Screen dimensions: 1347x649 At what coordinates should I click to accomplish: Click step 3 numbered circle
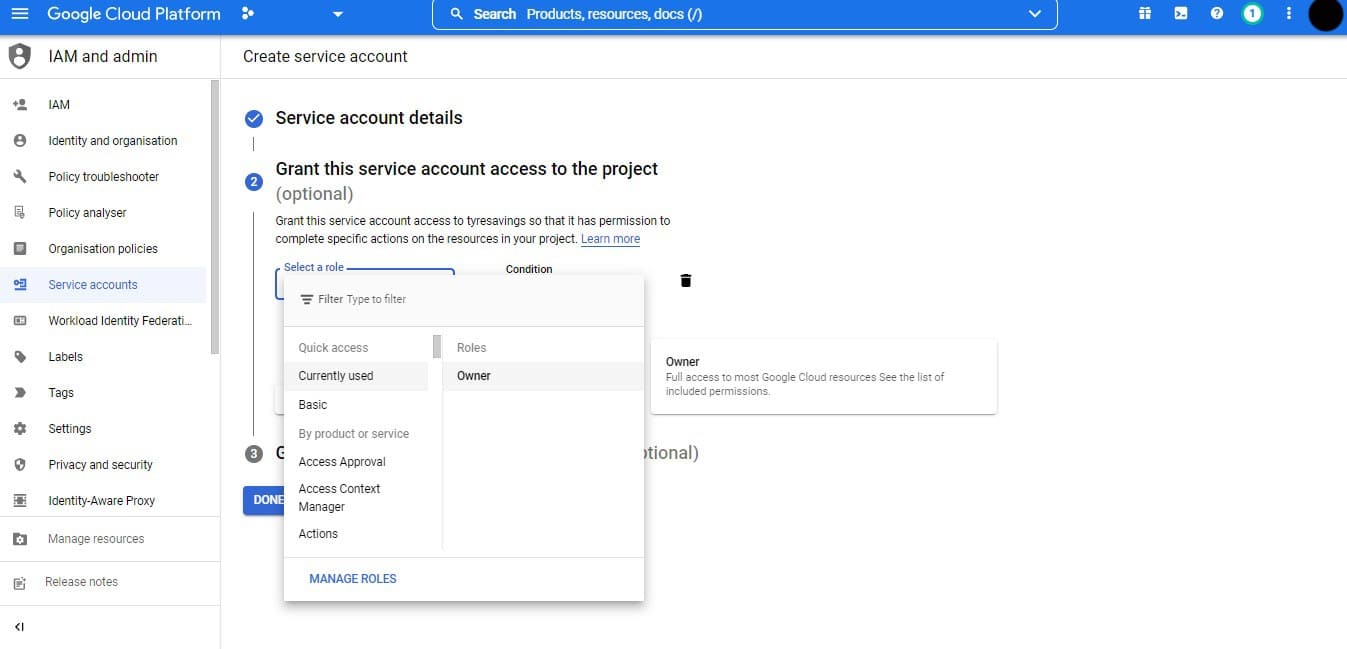click(254, 454)
